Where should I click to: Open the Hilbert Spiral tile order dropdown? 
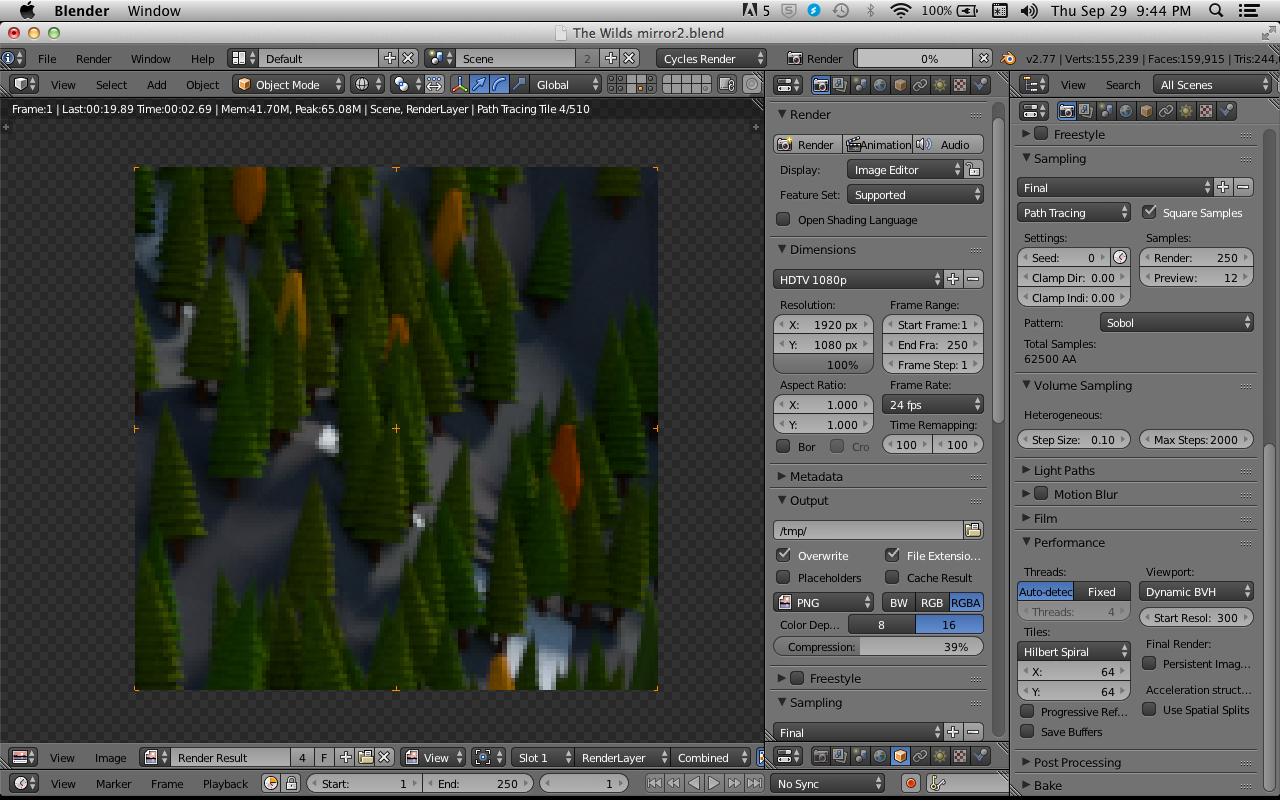[1074, 652]
